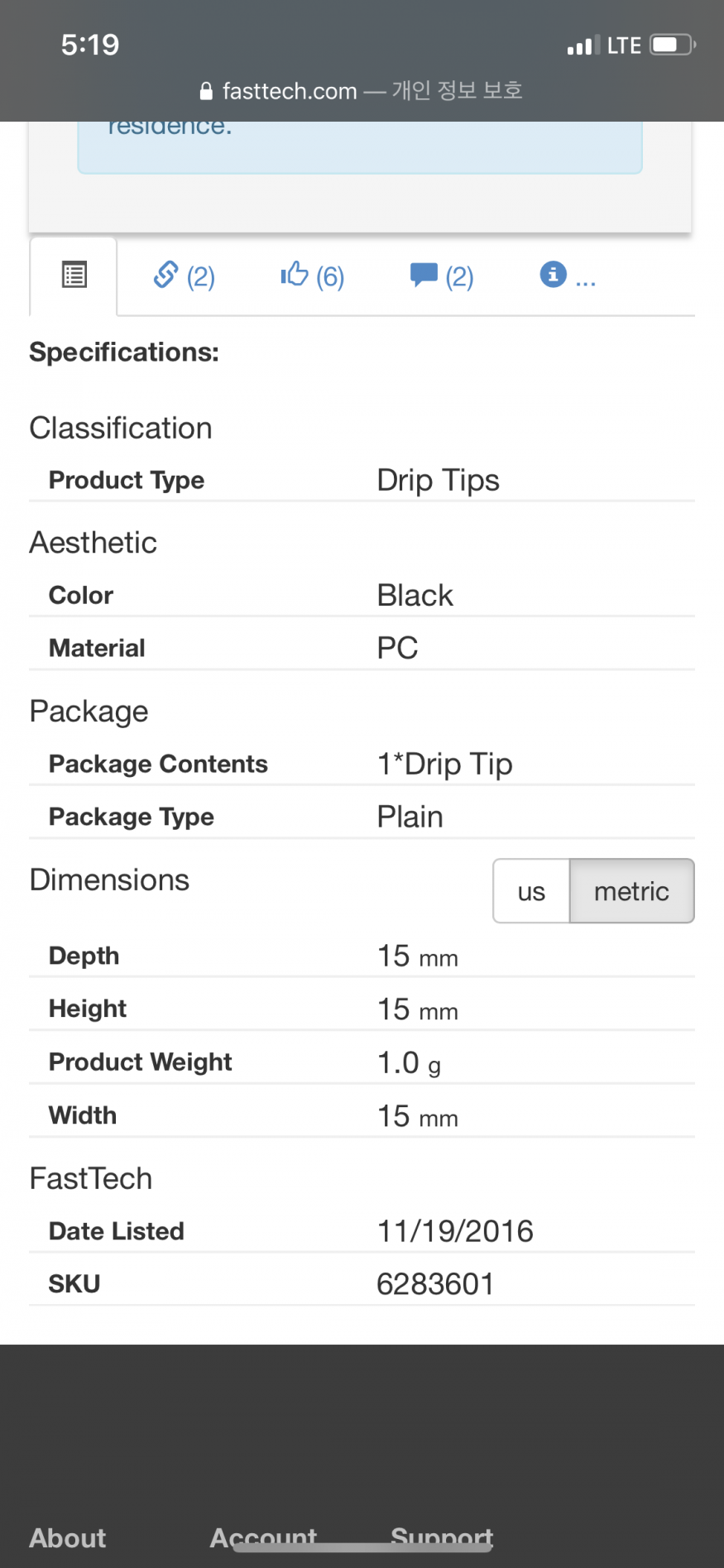
Task: Open the Account footer link
Action: (x=263, y=1538)
